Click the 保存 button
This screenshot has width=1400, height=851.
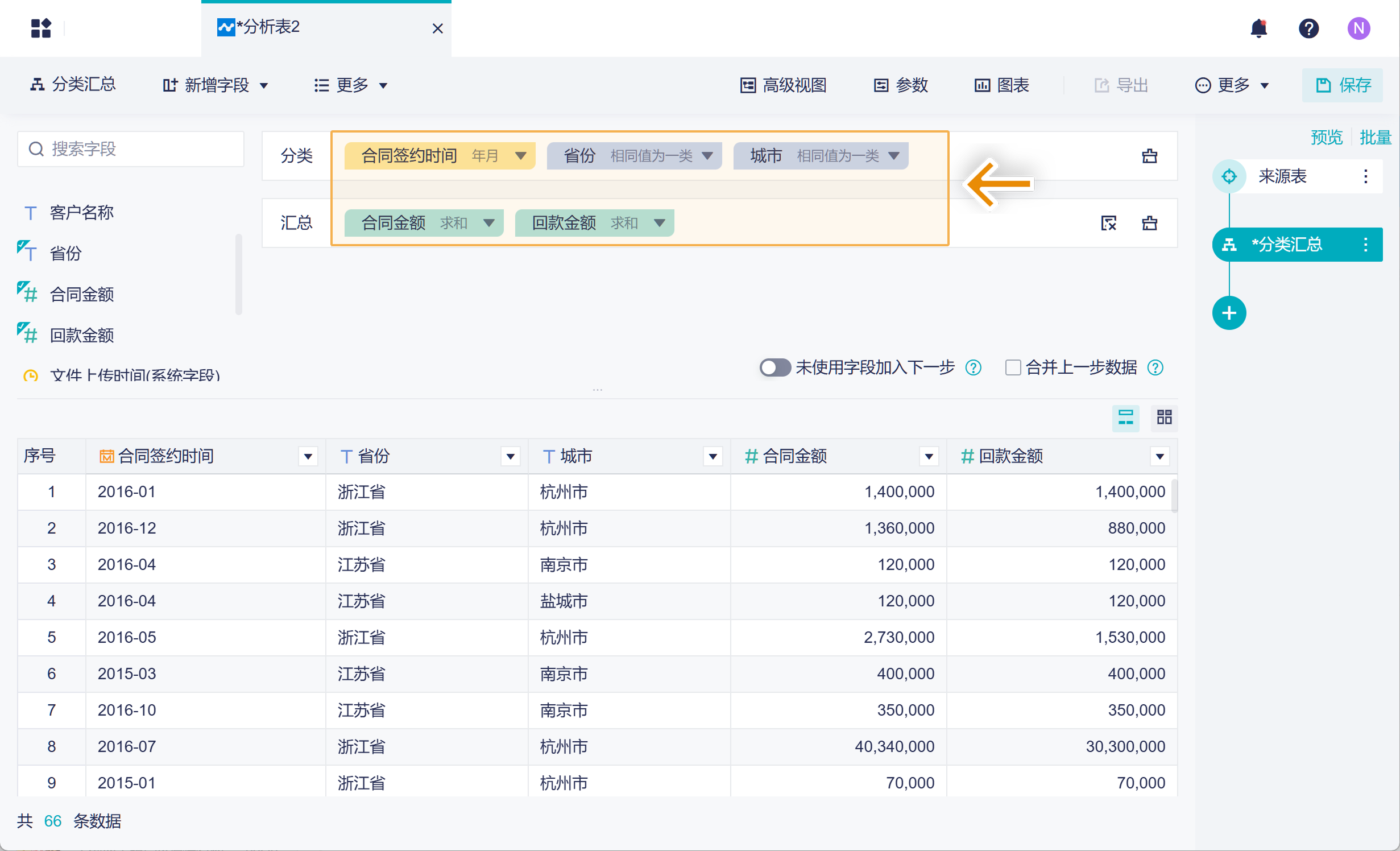pos(1343,85)
